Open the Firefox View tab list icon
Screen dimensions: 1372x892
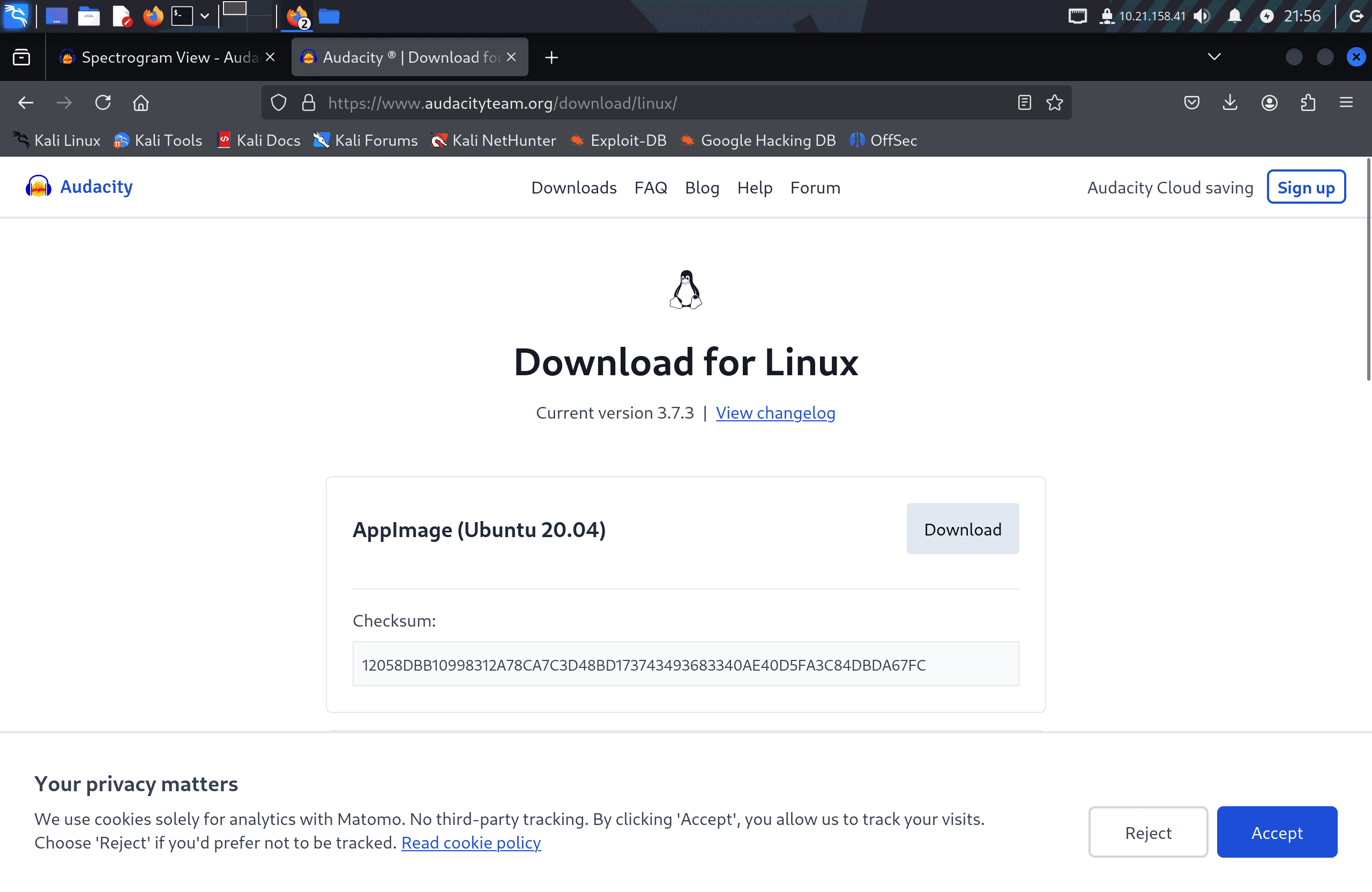(x=21, y=57)
